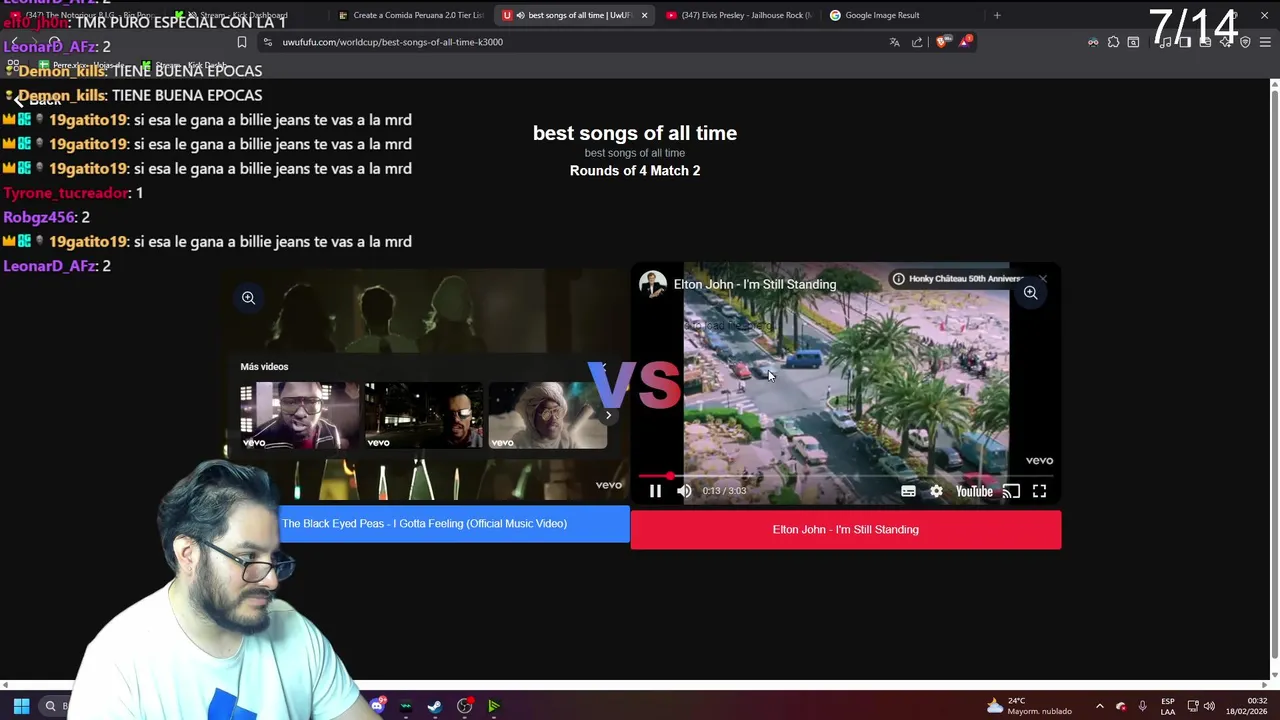
Task: Click the uwufufu address bar URL
Action: point(392,42)
